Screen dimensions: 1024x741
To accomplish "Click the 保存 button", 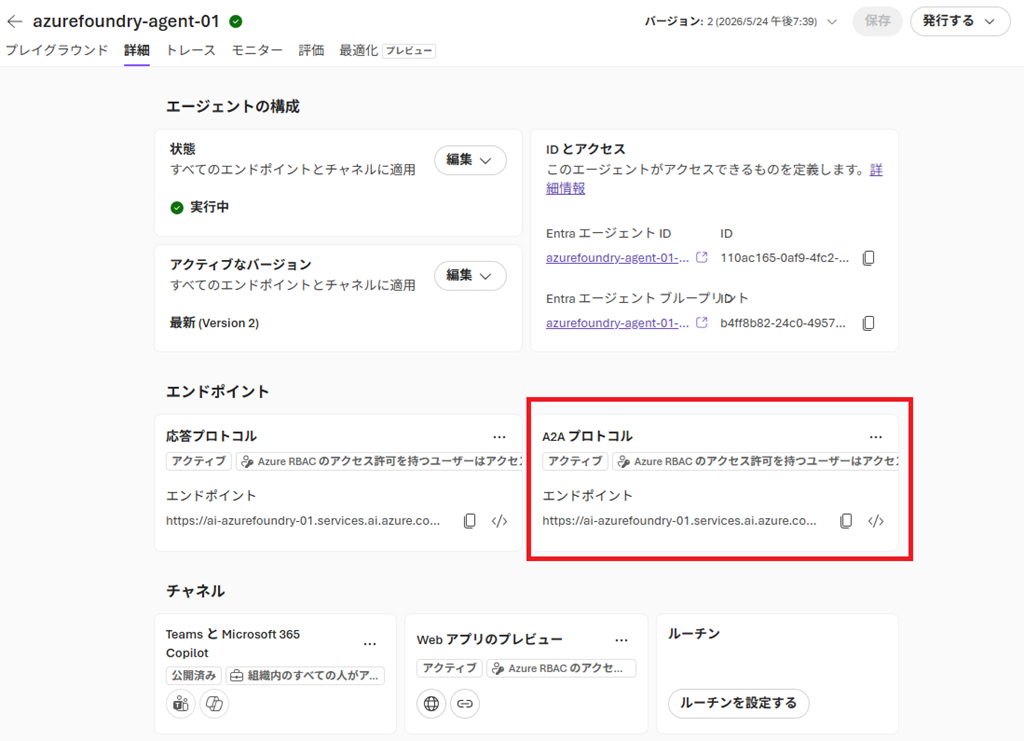I will coord(878,22).
